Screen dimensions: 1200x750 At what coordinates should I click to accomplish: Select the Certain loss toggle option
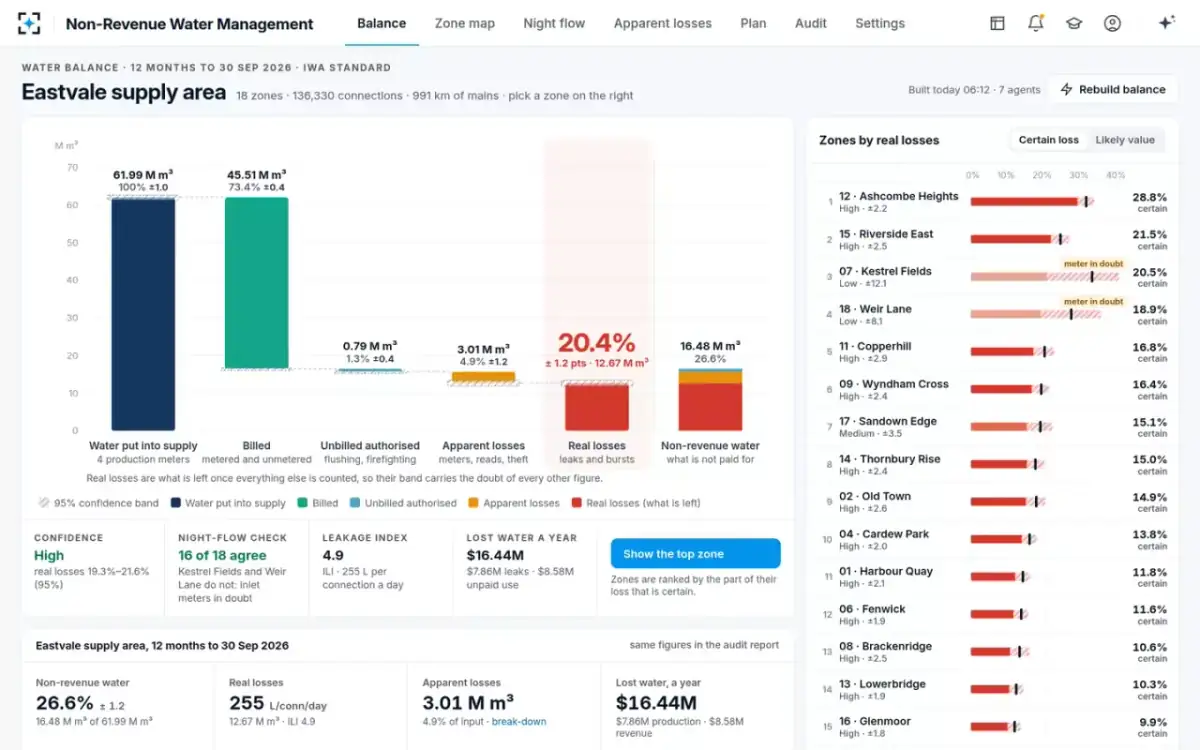(x=1048, y=140)
